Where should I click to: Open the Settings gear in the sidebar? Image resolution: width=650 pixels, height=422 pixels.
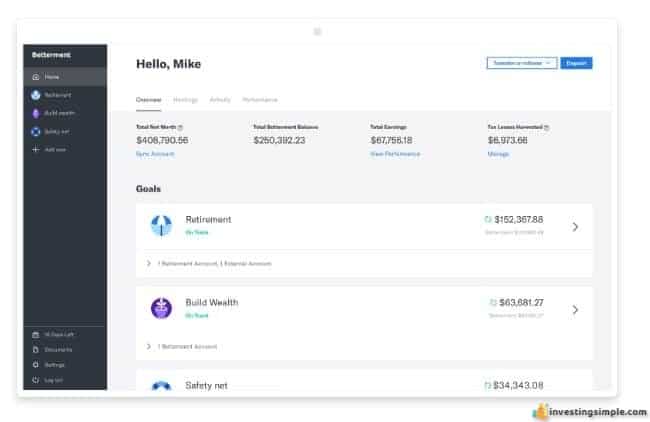coord(36,364)
